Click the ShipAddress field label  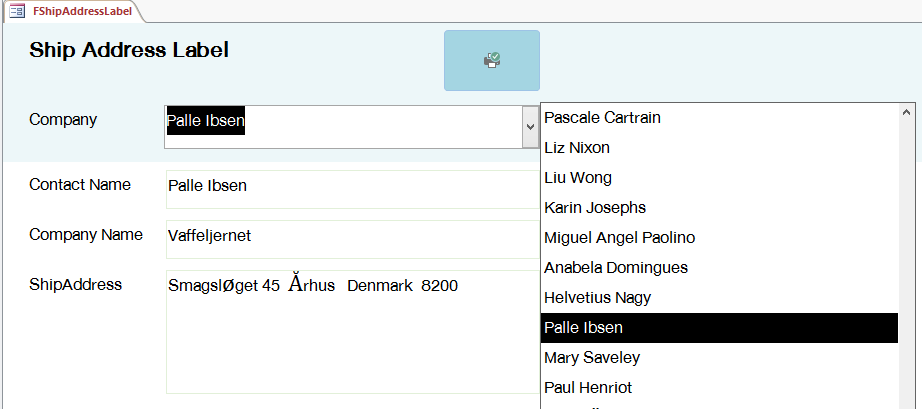[x=76, y=284]
